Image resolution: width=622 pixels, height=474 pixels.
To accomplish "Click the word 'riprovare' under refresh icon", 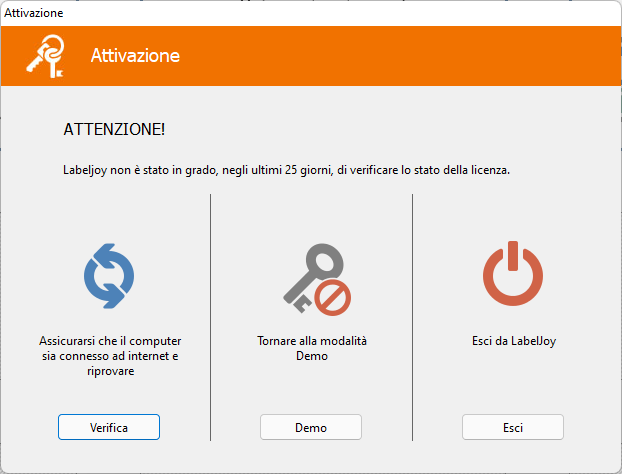I will (x=109, y=371).
